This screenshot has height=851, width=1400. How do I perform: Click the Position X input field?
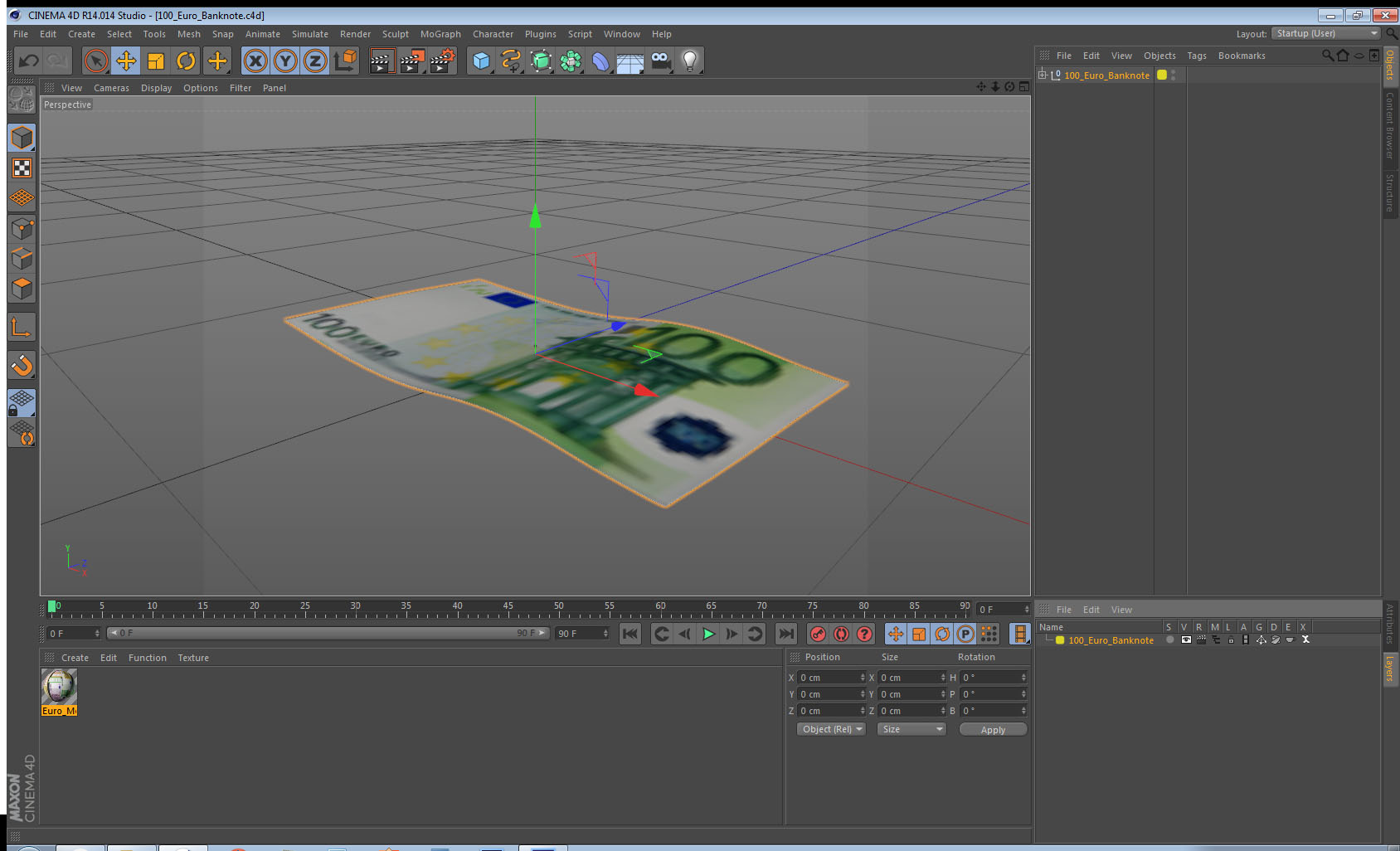[832, 678]
